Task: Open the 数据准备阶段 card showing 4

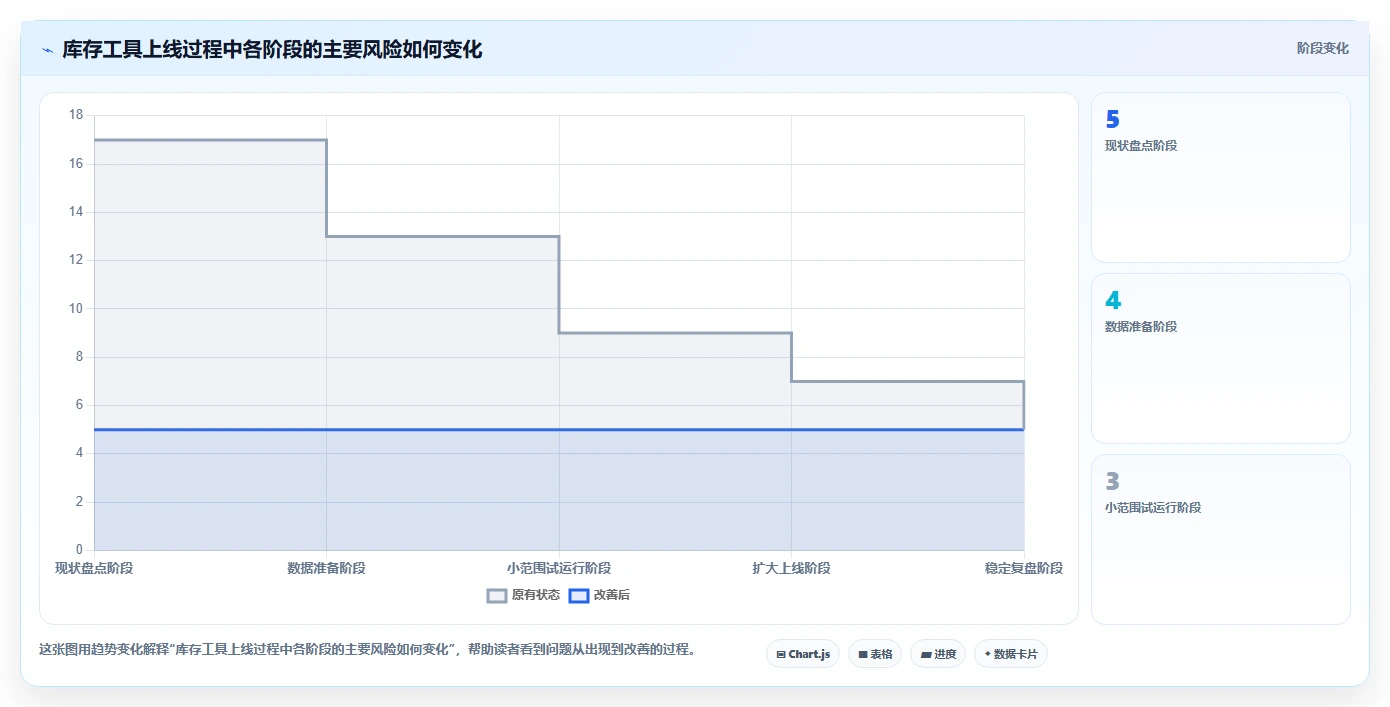Action: click(x=1221, y=358)
